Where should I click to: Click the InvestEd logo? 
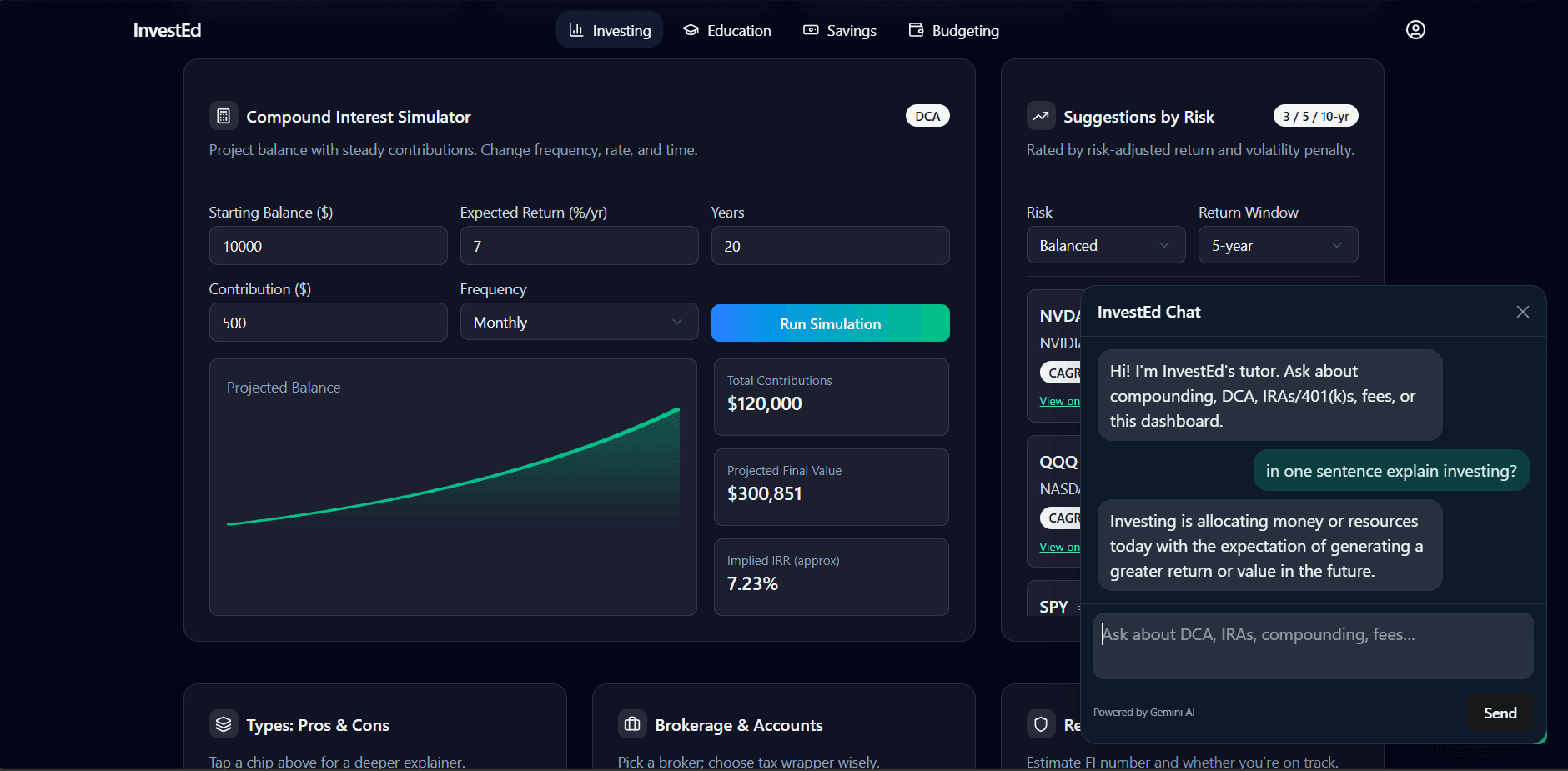[167, 30]
